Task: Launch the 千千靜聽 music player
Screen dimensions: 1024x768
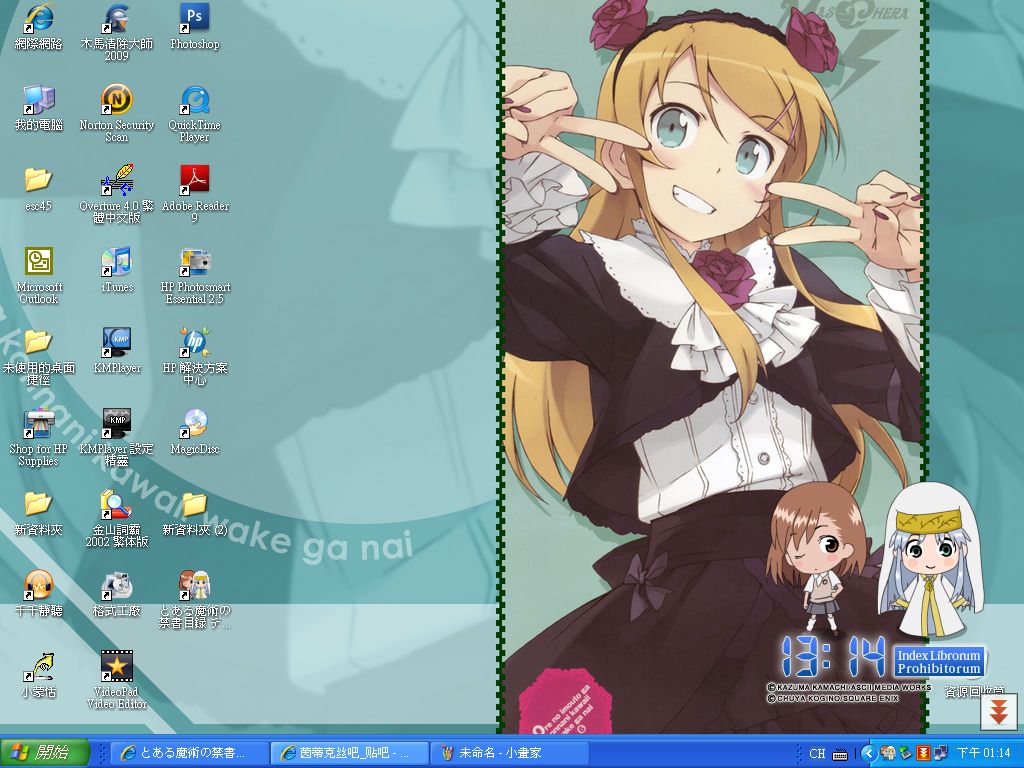Action: 39,594
